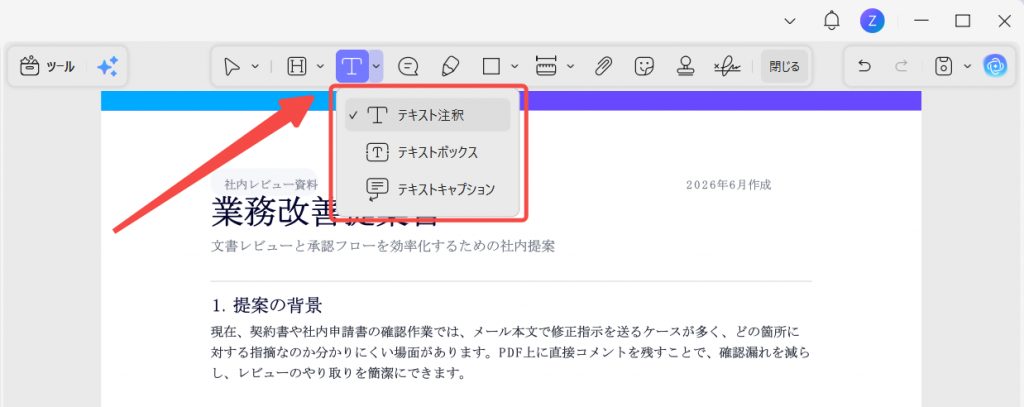Minimize the application window
1024x407 pixels.
click(x=921, y=21)
